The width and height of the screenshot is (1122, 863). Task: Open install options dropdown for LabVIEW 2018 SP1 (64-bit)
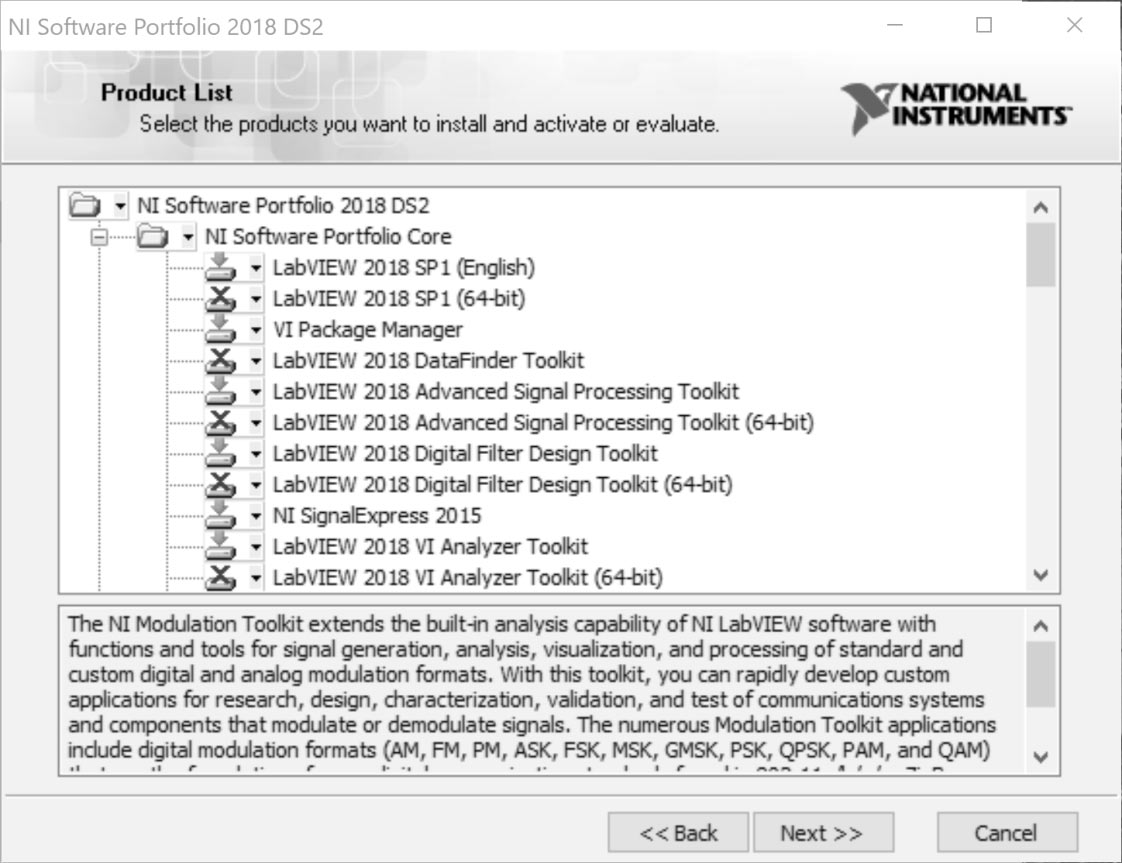pyautogui.click(x=256, y=299)
